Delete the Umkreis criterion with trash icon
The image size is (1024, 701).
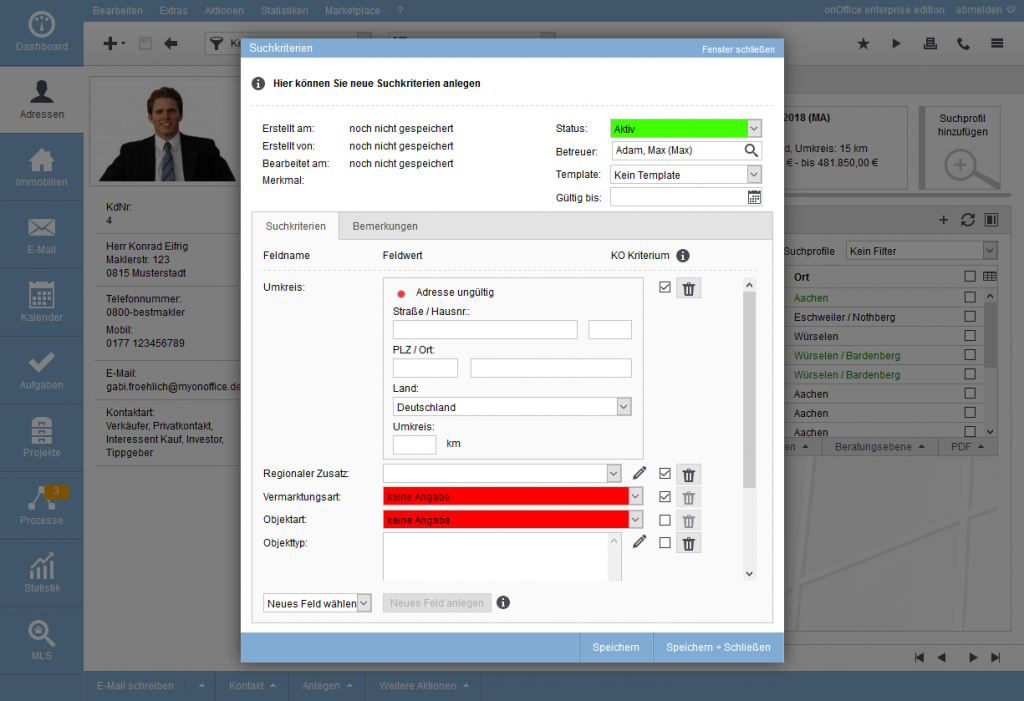point(688,289)
